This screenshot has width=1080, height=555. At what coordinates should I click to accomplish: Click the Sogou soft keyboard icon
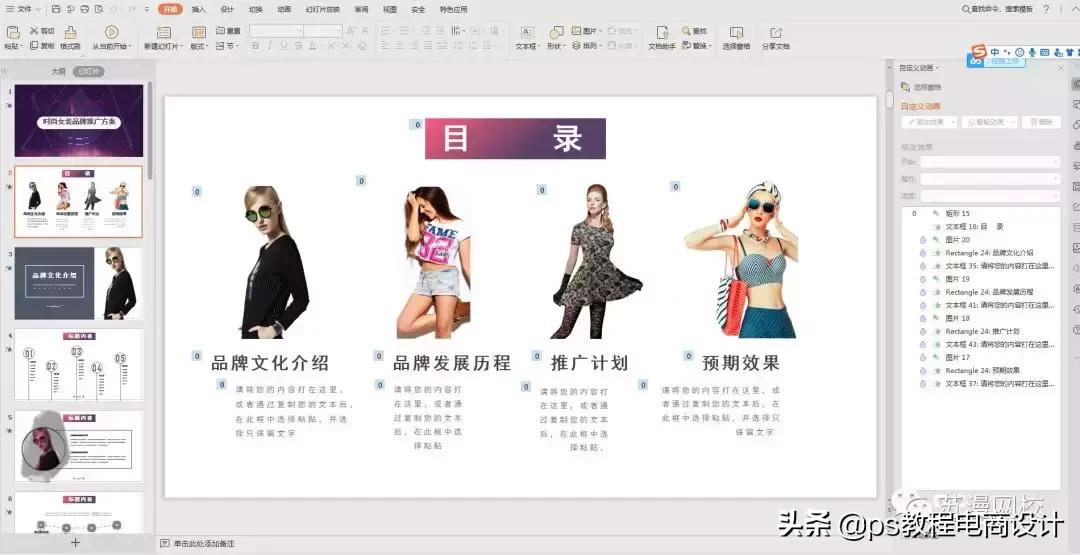[1045, 52]
